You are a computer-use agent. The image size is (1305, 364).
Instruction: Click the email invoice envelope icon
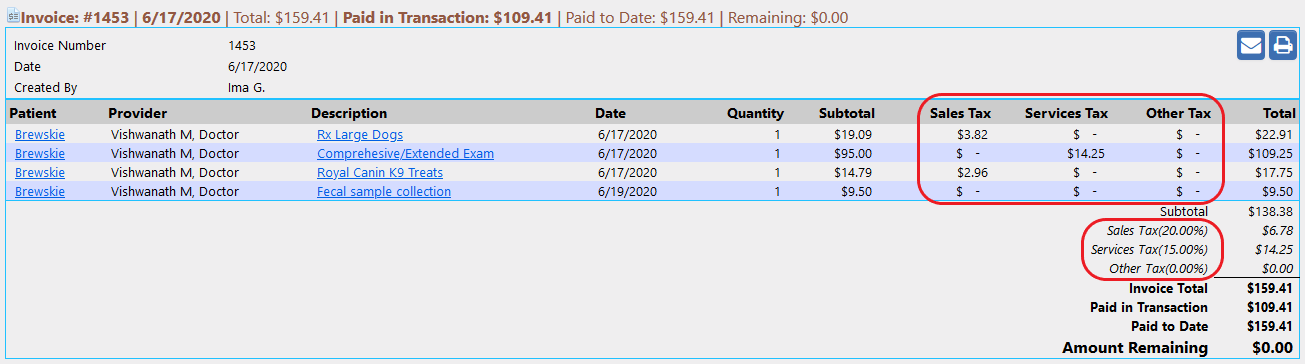pos(1250,46)
